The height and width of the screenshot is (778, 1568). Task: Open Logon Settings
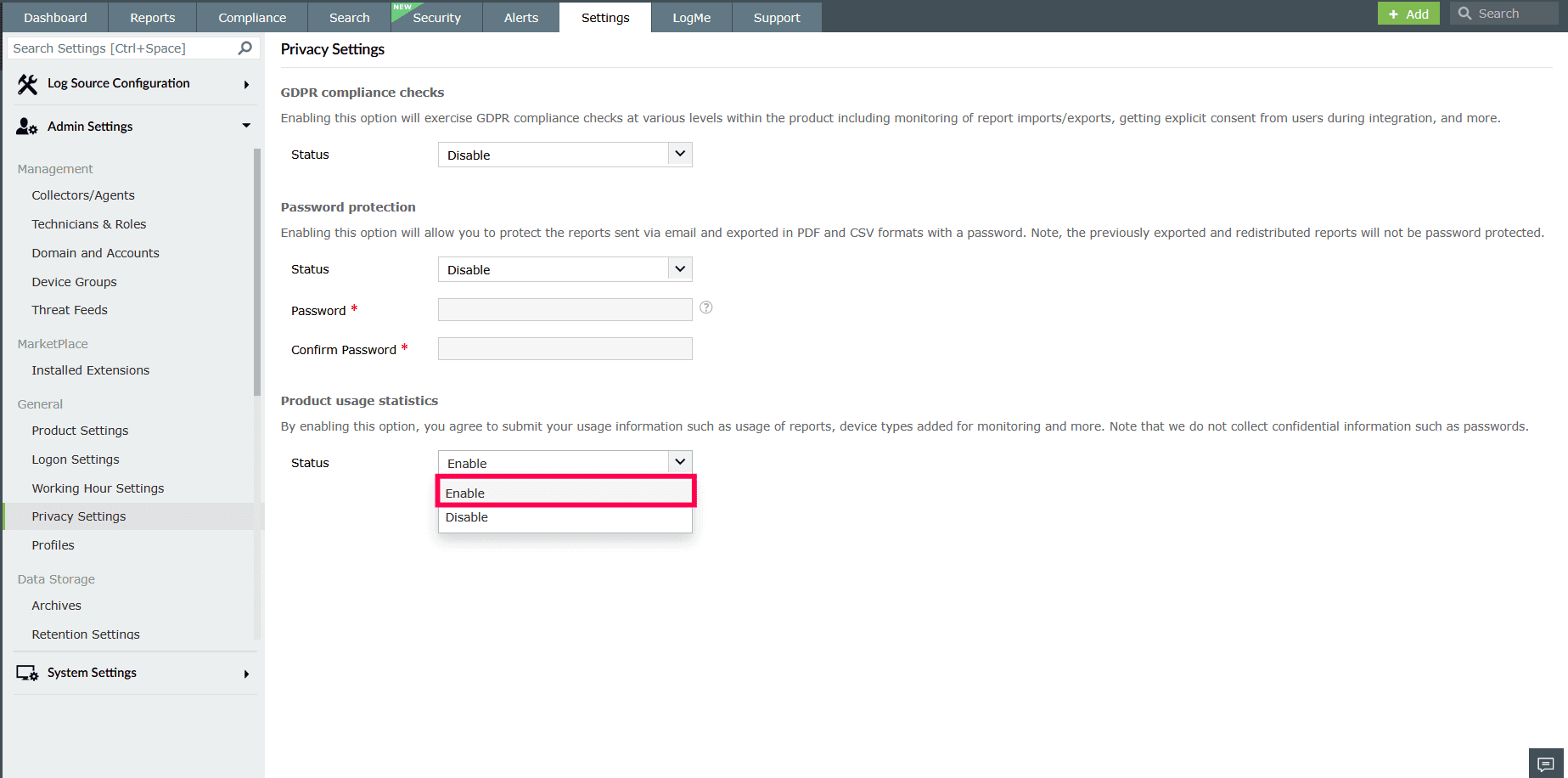click(76, 459)
